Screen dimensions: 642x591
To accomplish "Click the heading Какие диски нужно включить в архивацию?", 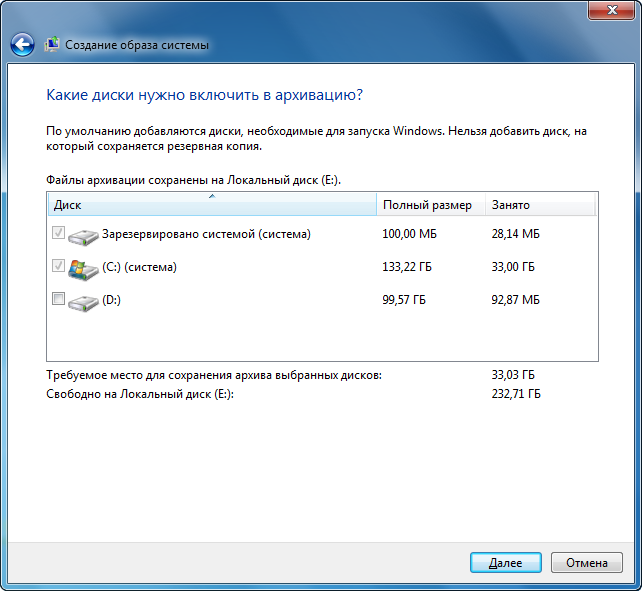I will pyautogui.click(x=204, y=95).
